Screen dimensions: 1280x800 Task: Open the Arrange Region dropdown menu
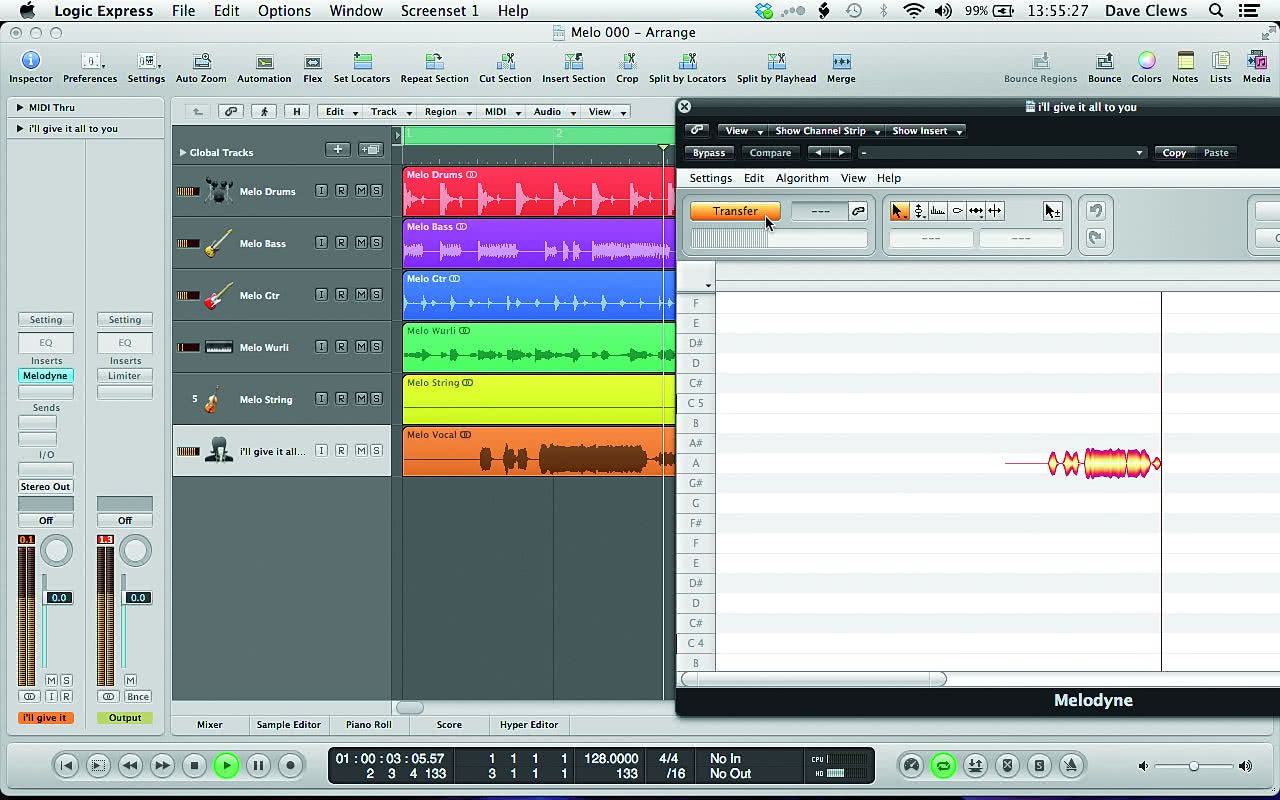pos(447,112)
